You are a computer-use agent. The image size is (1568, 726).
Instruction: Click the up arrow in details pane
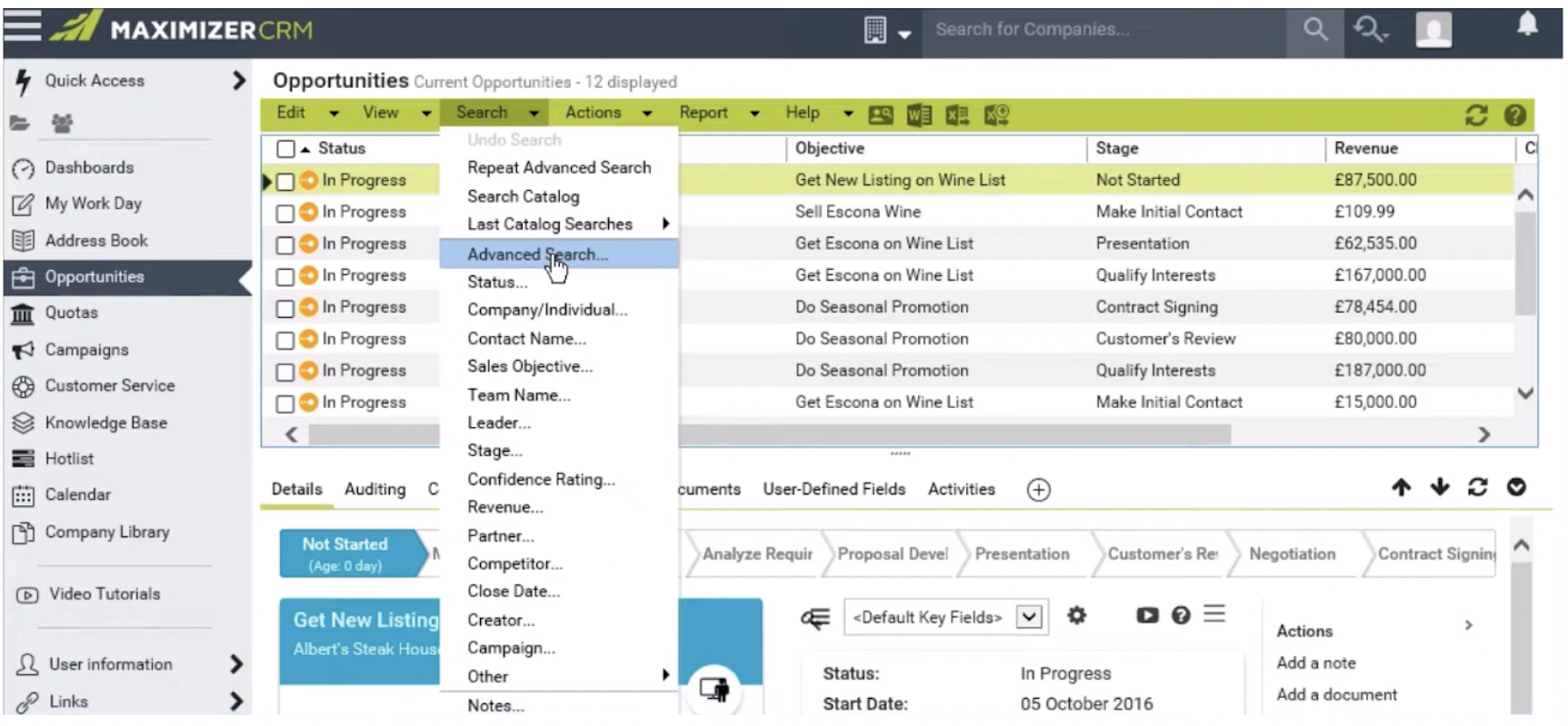pos(1401,488)
